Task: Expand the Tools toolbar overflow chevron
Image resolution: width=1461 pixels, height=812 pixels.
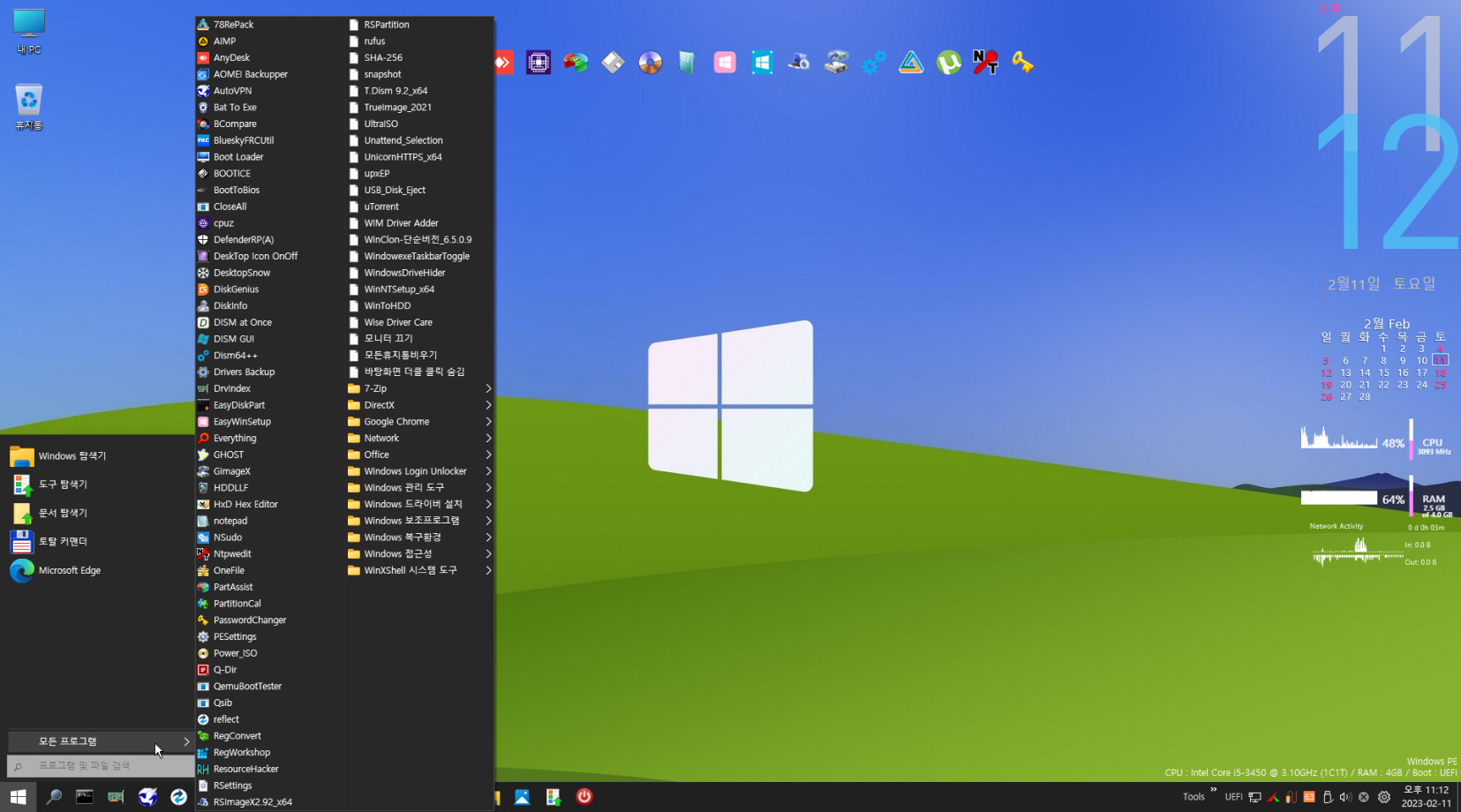Action: click(x=1214, y=790)
